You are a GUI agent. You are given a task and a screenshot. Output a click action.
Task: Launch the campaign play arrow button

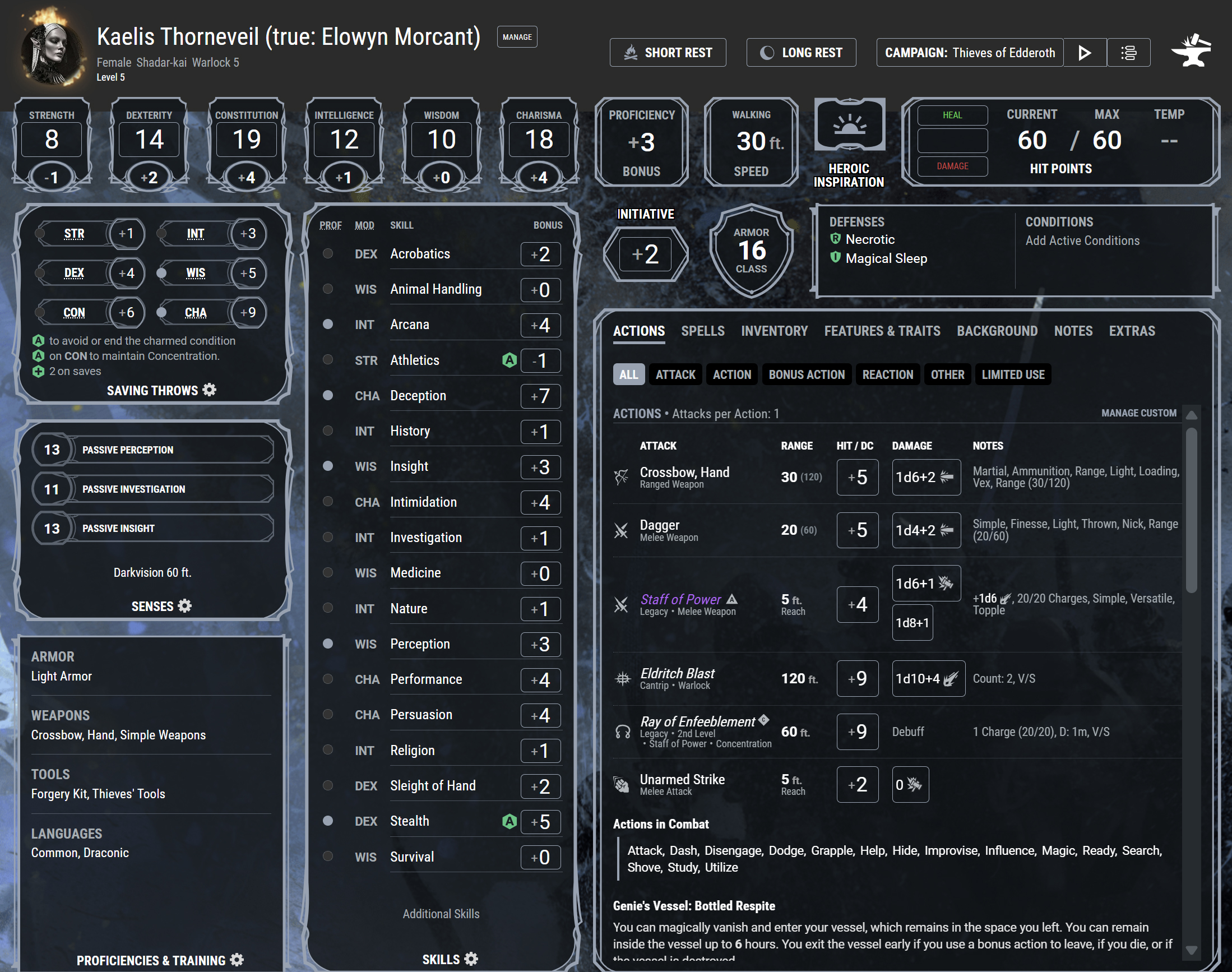tap(1085, 53)
